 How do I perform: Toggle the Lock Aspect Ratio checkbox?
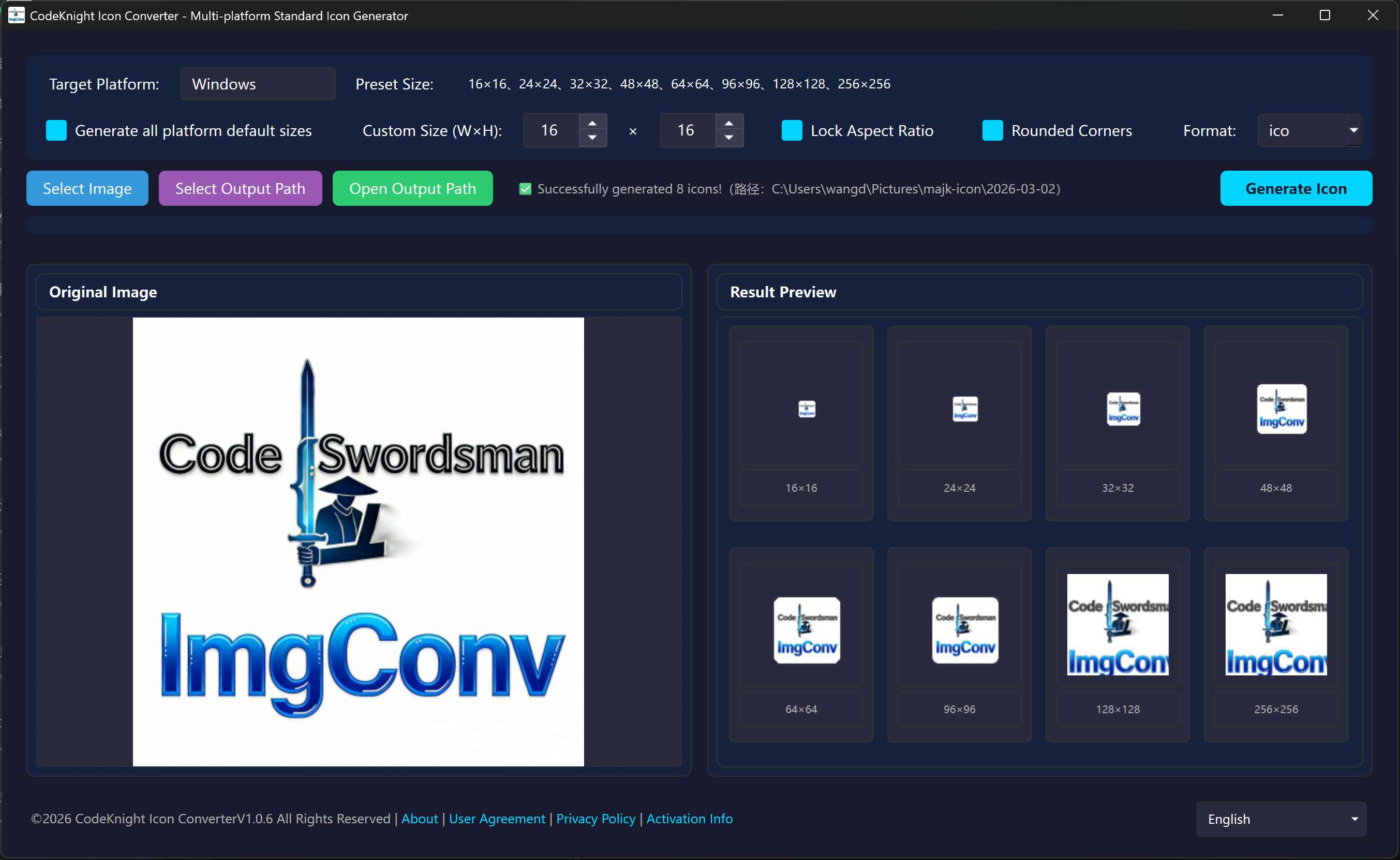791,130
